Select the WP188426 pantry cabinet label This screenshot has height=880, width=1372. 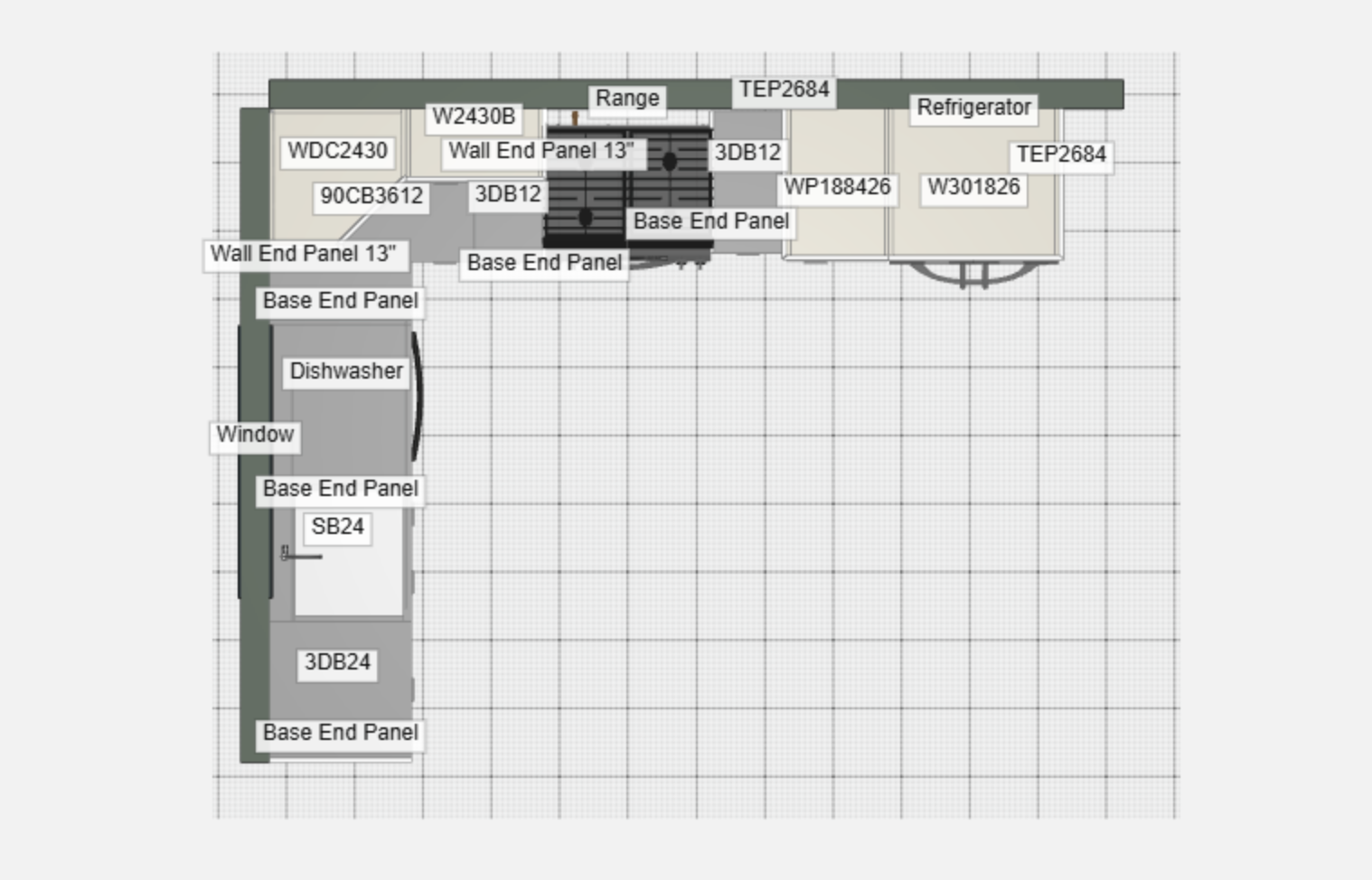coord(837,187)
